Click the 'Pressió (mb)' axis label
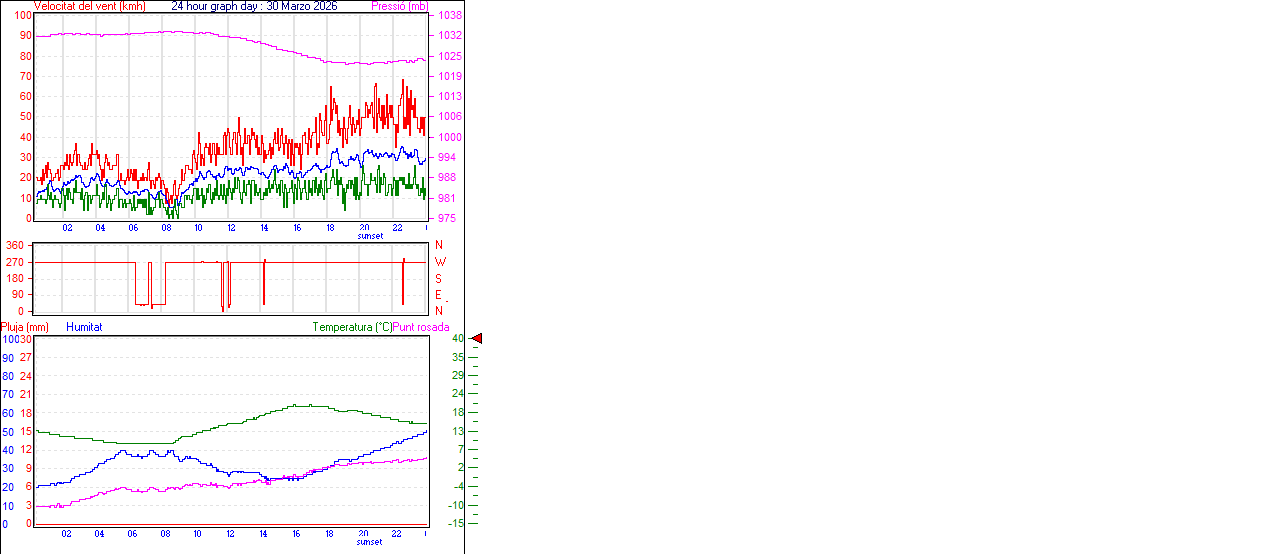The image size is (1280, 554). click(397, 6)
